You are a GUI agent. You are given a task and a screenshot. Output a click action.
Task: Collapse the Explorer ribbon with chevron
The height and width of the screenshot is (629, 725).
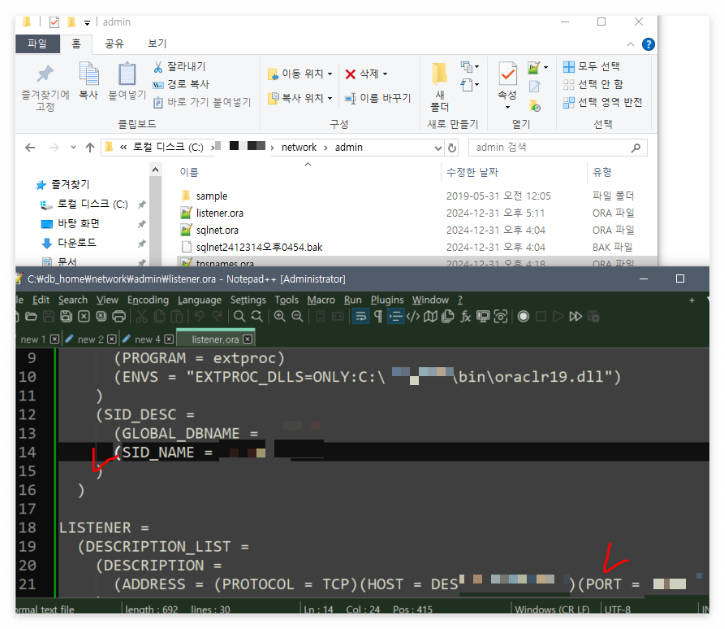coord(630,44)
